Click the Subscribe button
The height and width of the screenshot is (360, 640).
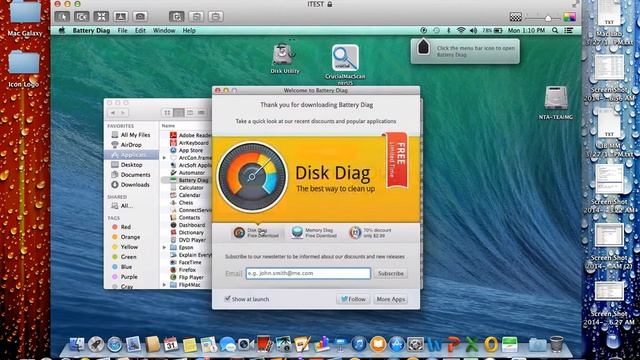pyautogui.click(x=391, y=273)
